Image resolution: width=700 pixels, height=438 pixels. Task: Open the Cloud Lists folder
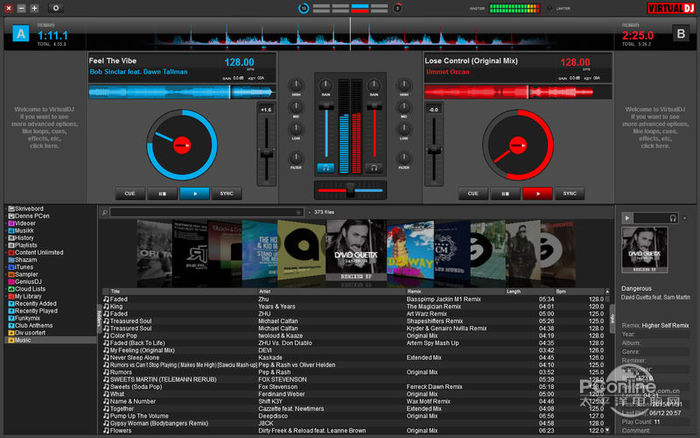point(27,289)
